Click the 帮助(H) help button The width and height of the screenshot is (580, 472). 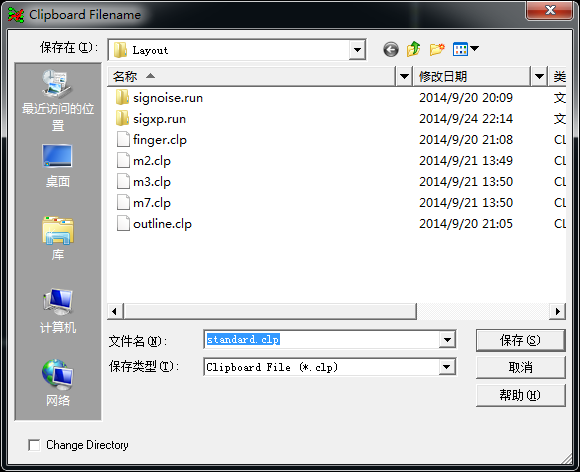click(520, 395)
